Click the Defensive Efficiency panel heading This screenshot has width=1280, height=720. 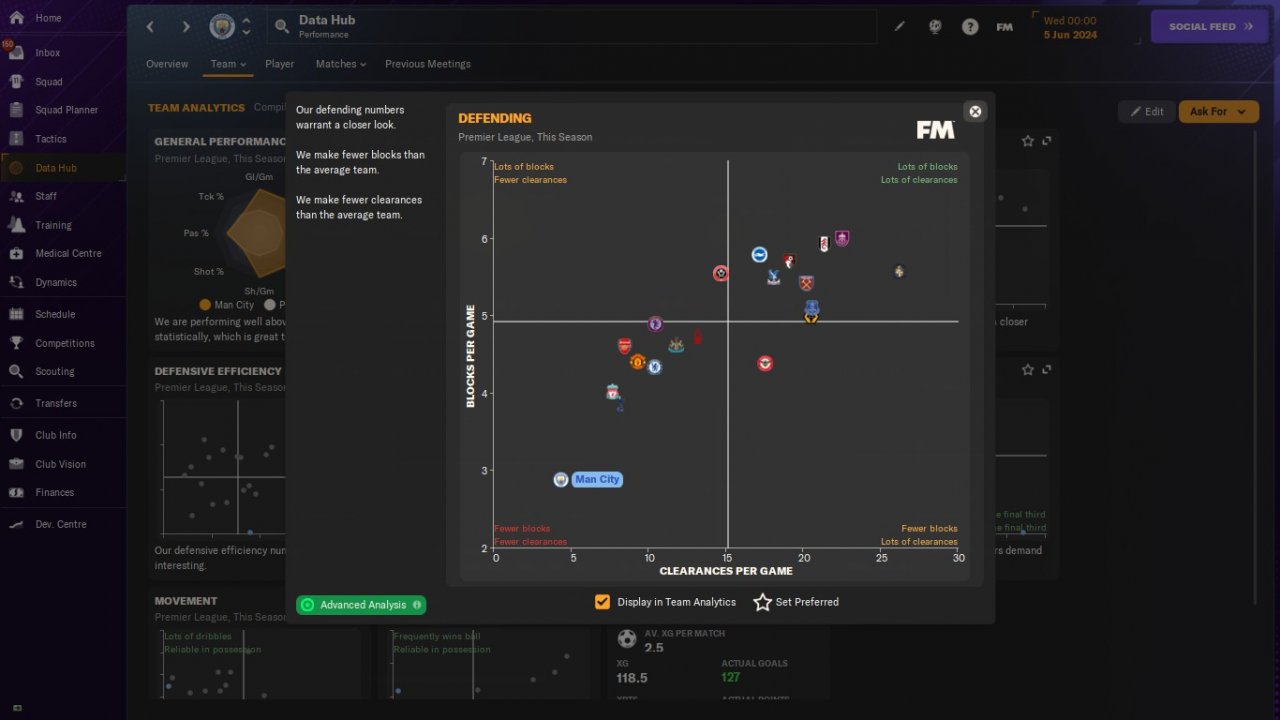click(218, 371)
